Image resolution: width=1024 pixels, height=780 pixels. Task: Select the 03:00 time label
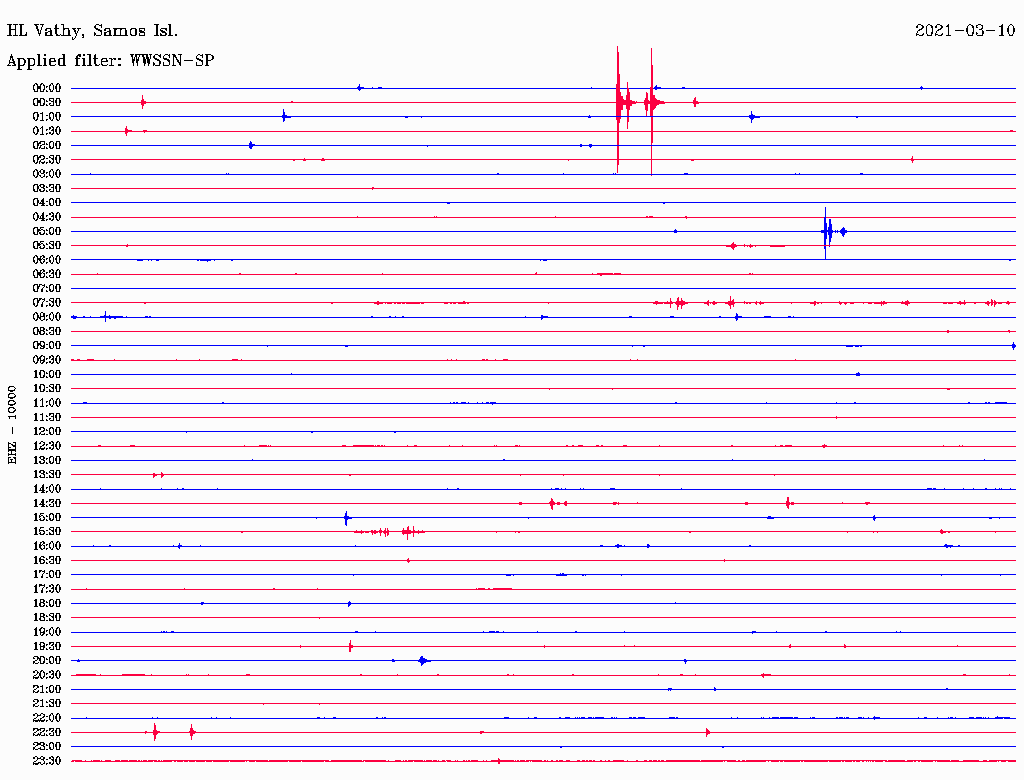pyautogui.click(x=47, y=174)
